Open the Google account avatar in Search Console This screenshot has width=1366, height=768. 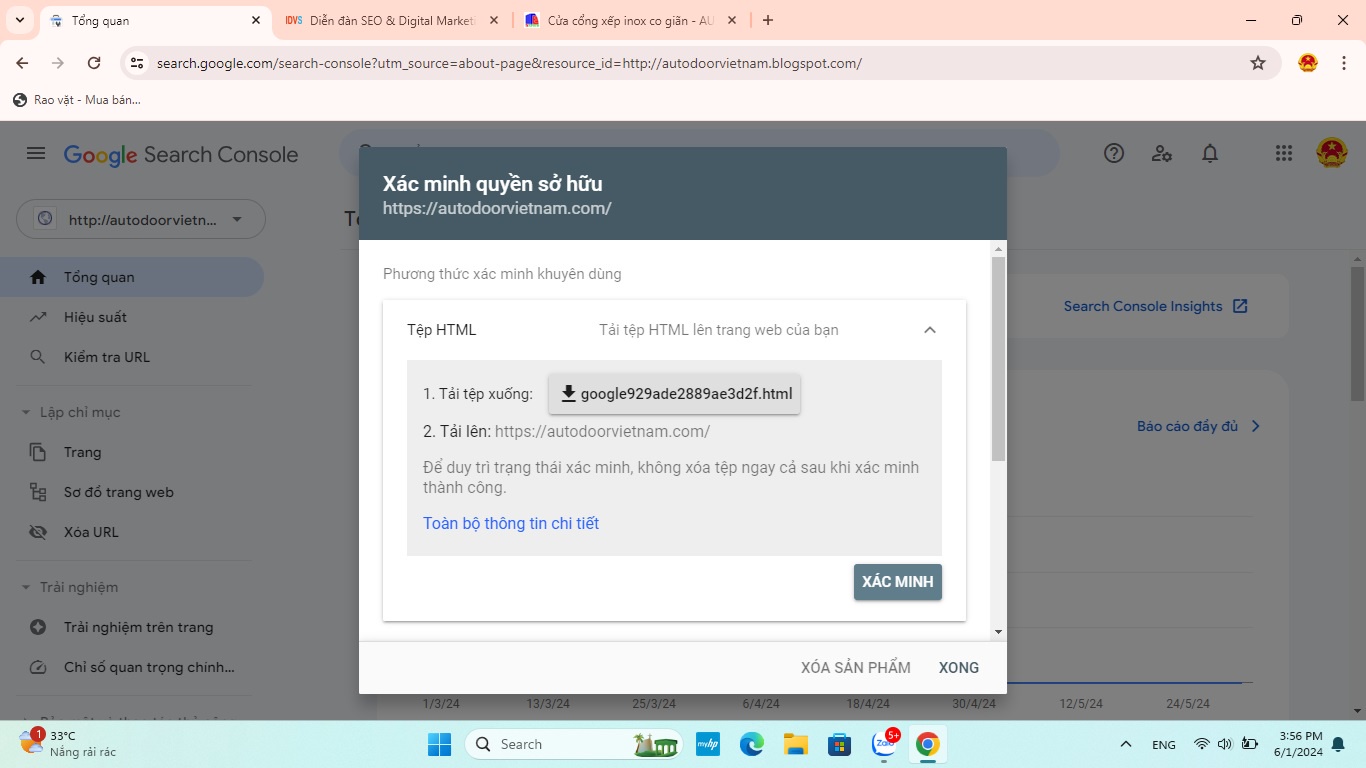(1331, 153)
